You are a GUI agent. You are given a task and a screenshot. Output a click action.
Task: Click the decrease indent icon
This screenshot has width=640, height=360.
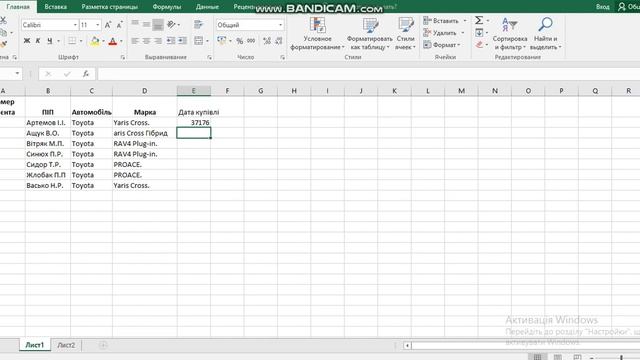pyautogui.click(x=171, y=41)
